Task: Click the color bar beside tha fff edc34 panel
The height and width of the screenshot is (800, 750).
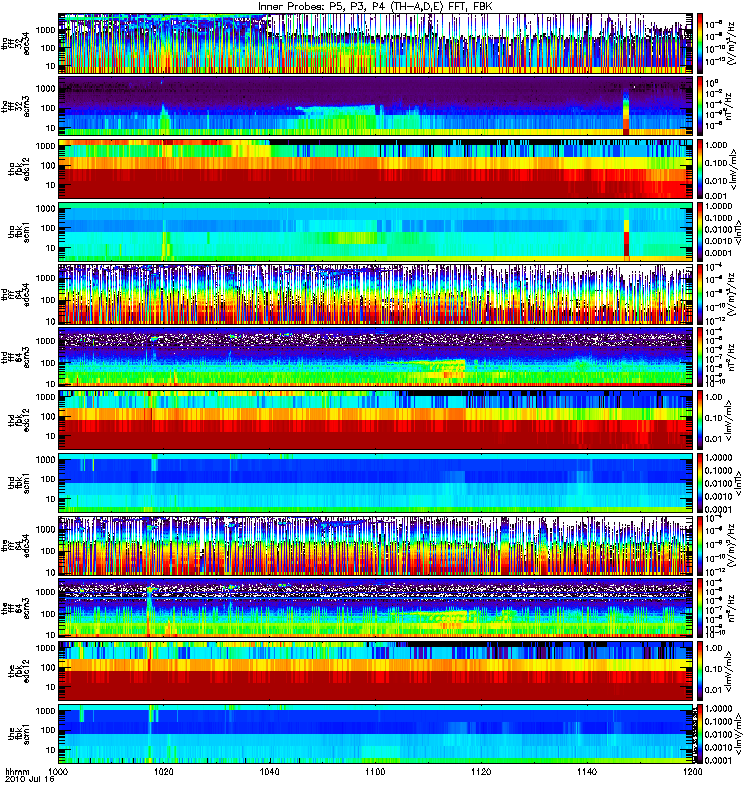Action: click(x=699, y=43)
